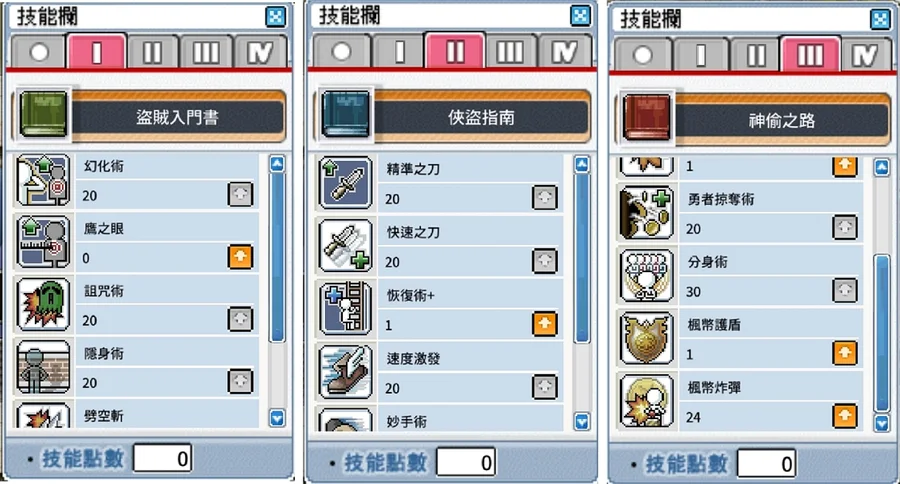Raise 恢復術+ level with orange arrow
The width and height of the screenshot is (900, 484).
pos(545,324)
